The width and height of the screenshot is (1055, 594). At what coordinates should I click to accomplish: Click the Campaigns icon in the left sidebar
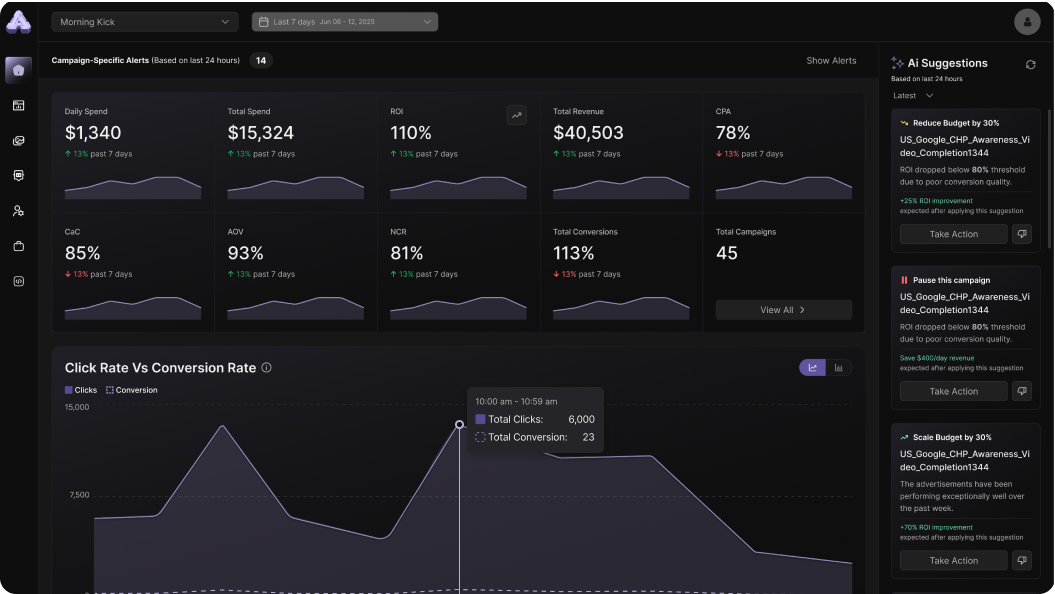pyautogui.click(x=17, y=140)
